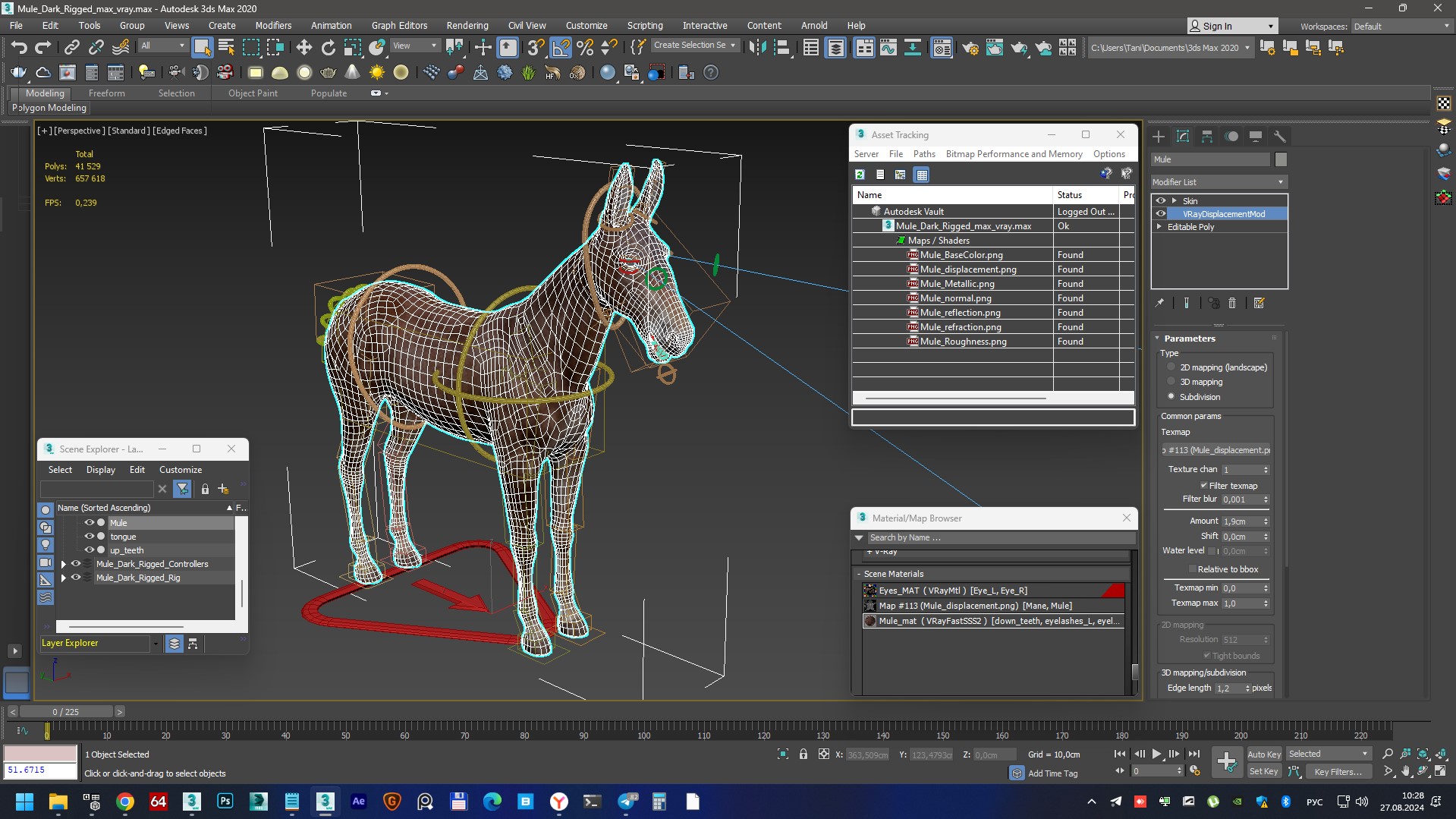
Task: Click the Redo arrow icon
Action: [43, 47]
